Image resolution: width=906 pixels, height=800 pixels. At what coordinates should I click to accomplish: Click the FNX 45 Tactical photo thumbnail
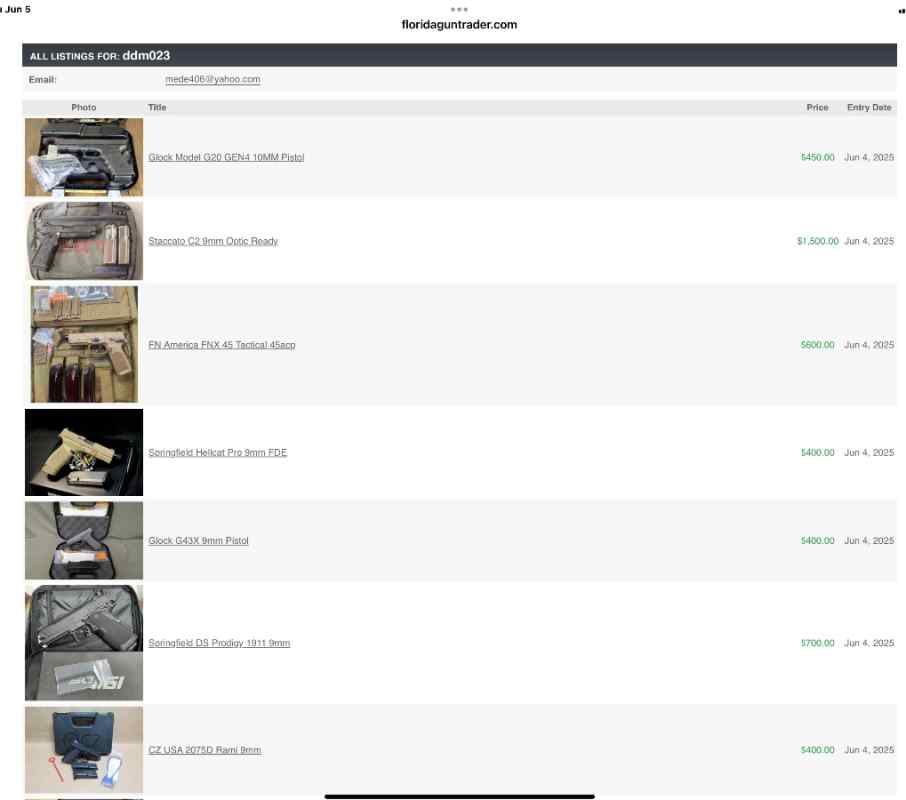pos(84,344)
